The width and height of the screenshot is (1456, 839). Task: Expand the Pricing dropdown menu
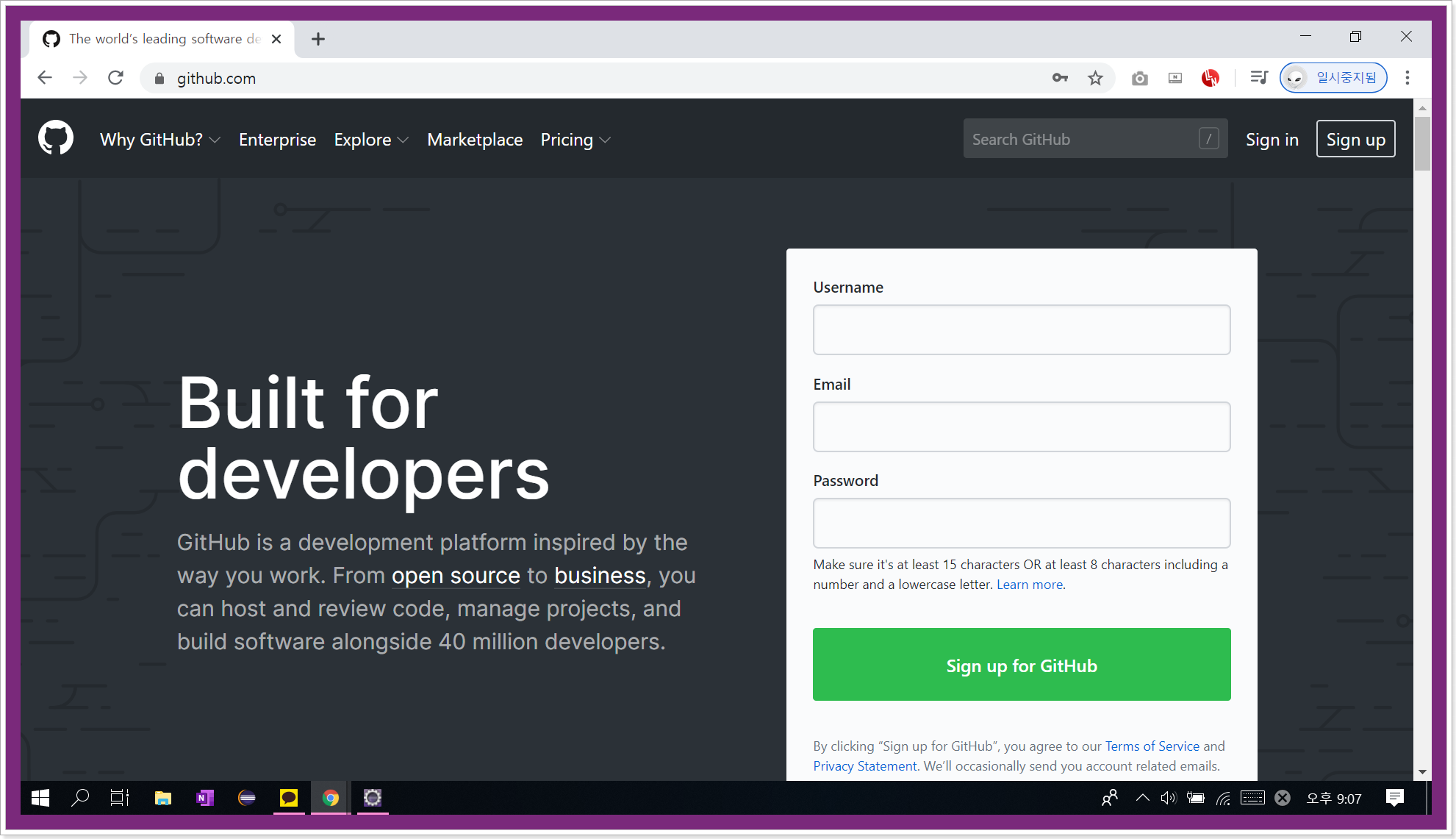575,140
